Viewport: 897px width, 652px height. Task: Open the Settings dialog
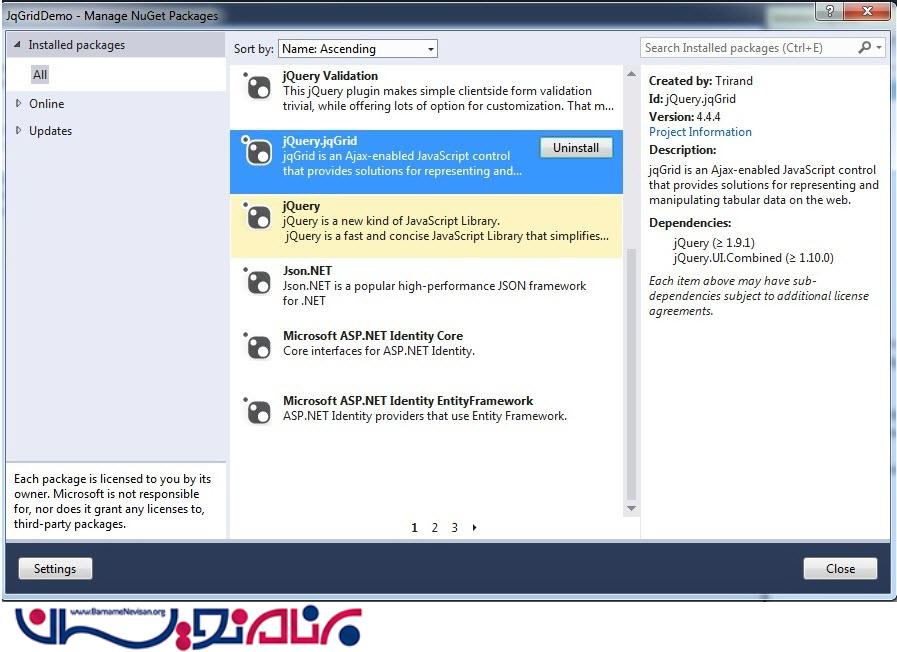pos(55,569)
